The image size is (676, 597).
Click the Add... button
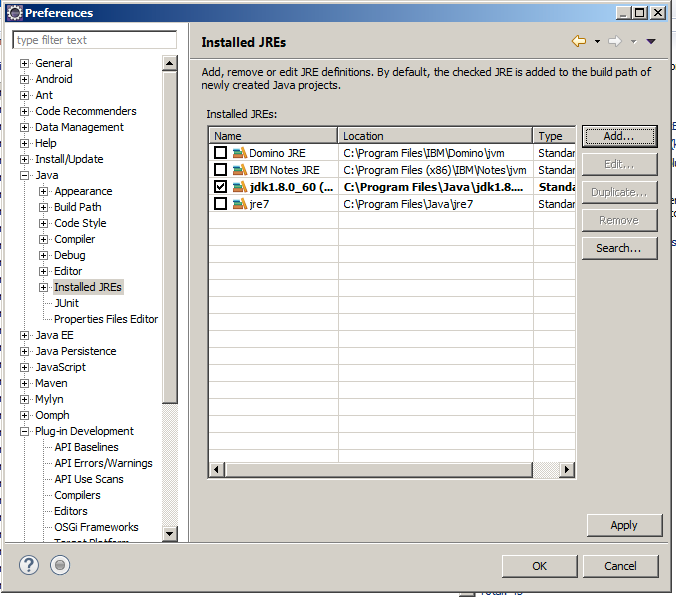[619, 136]
